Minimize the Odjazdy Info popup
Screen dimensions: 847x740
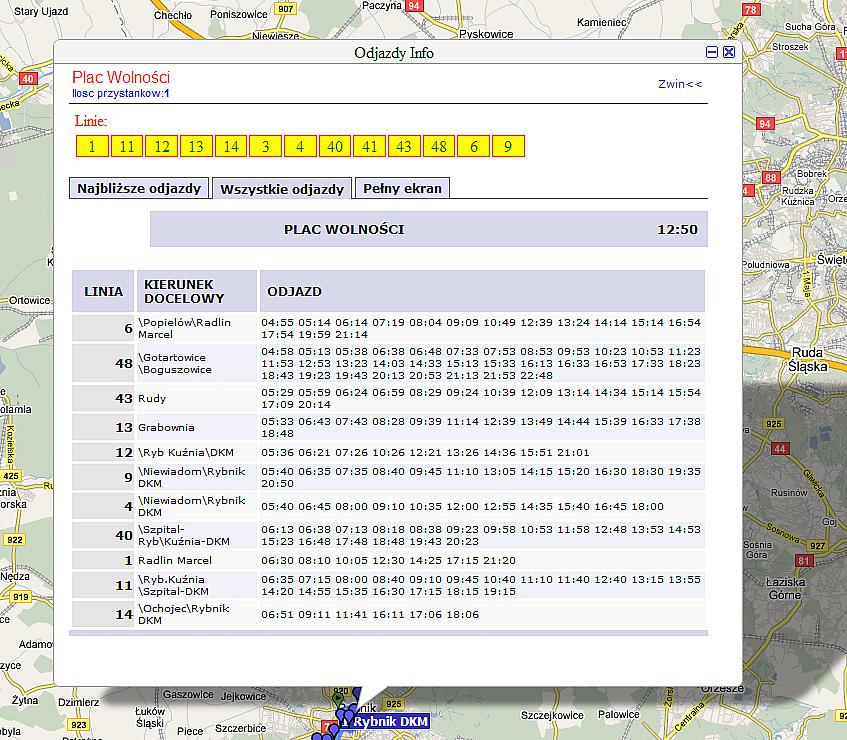tap(712, 52)
